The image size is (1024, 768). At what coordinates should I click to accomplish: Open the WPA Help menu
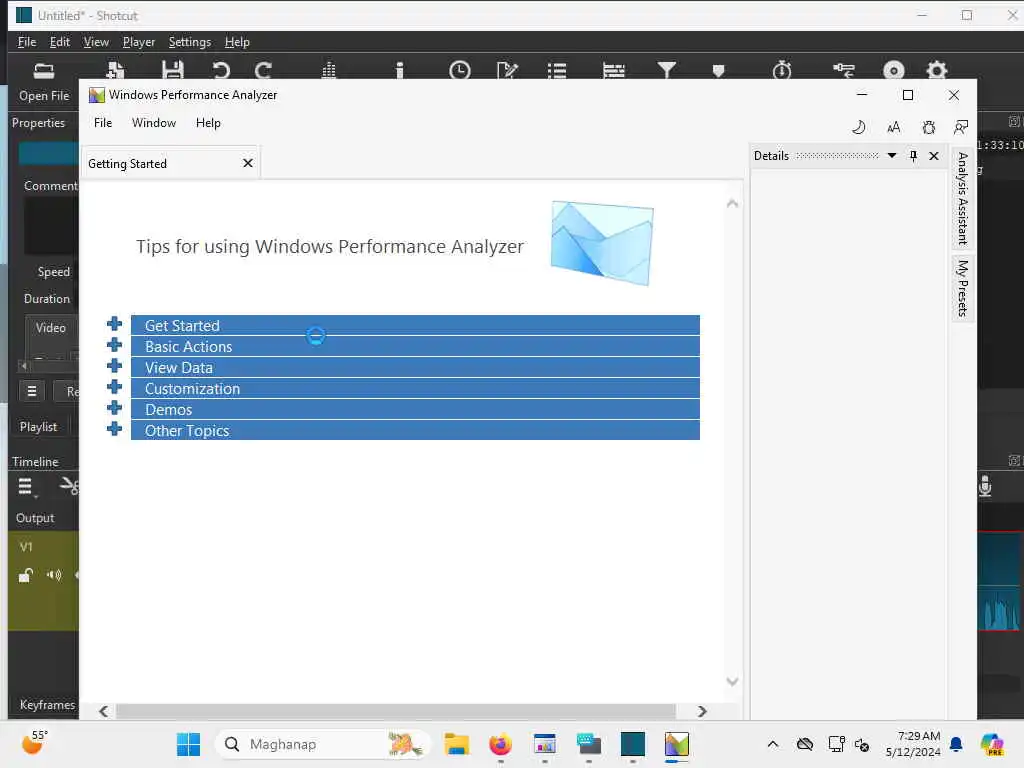tap(208, 123)
